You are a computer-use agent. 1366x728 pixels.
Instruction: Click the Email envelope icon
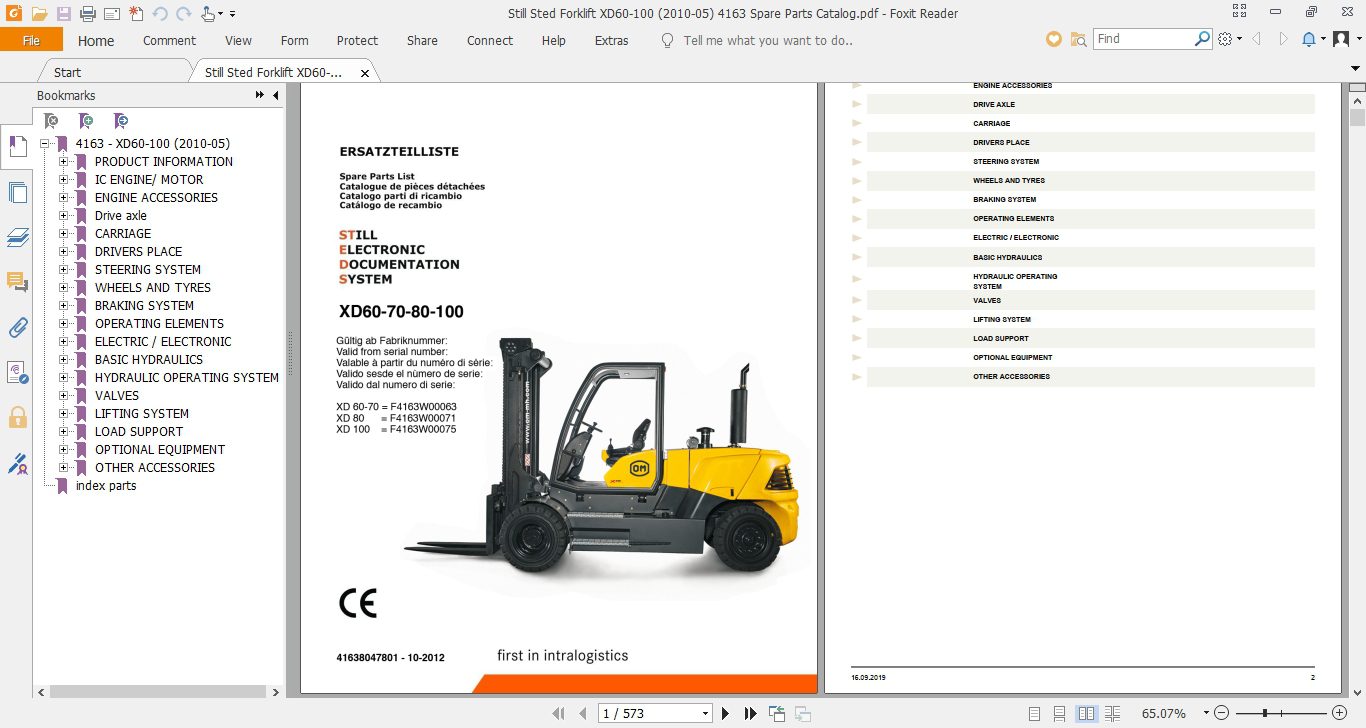(112, 14)
